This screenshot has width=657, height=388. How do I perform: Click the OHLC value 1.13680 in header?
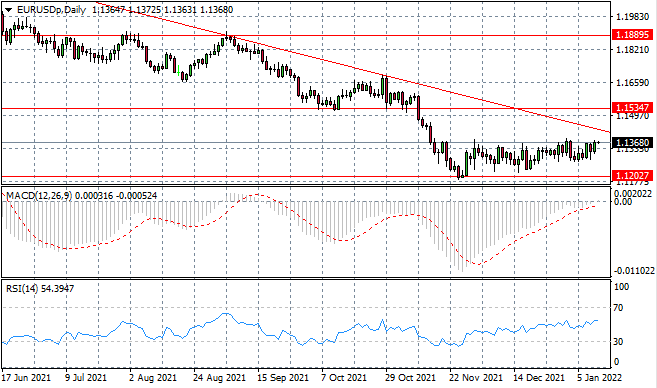(x=217, y=9)
